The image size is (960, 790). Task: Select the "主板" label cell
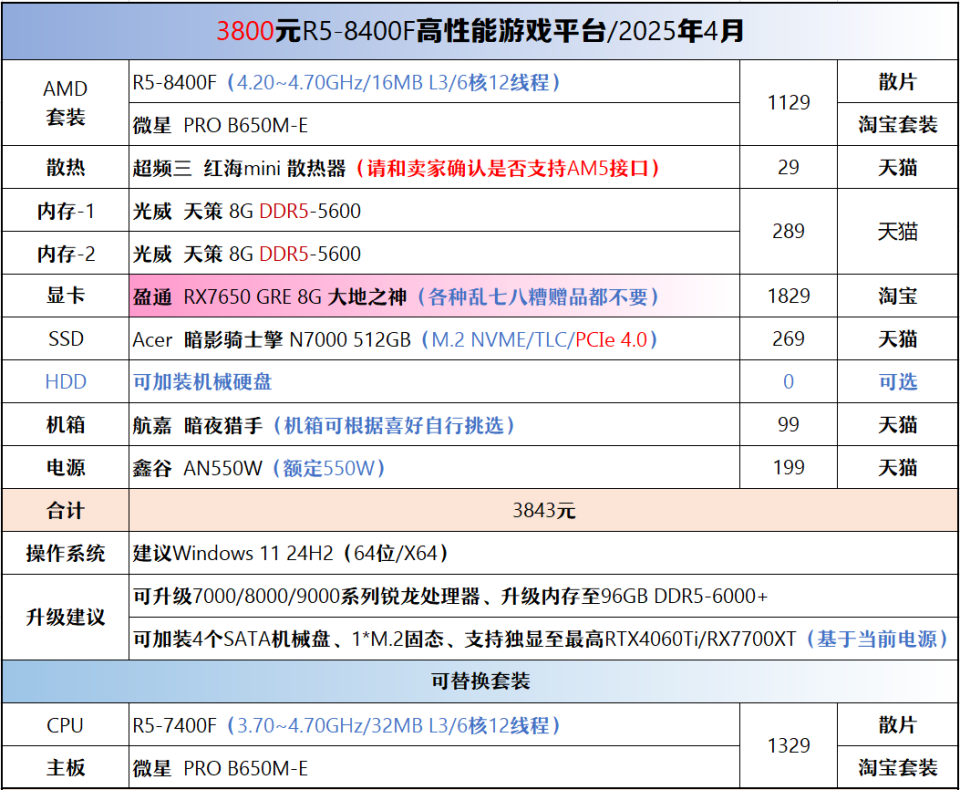pyautogui.click(x=66, y=767)
